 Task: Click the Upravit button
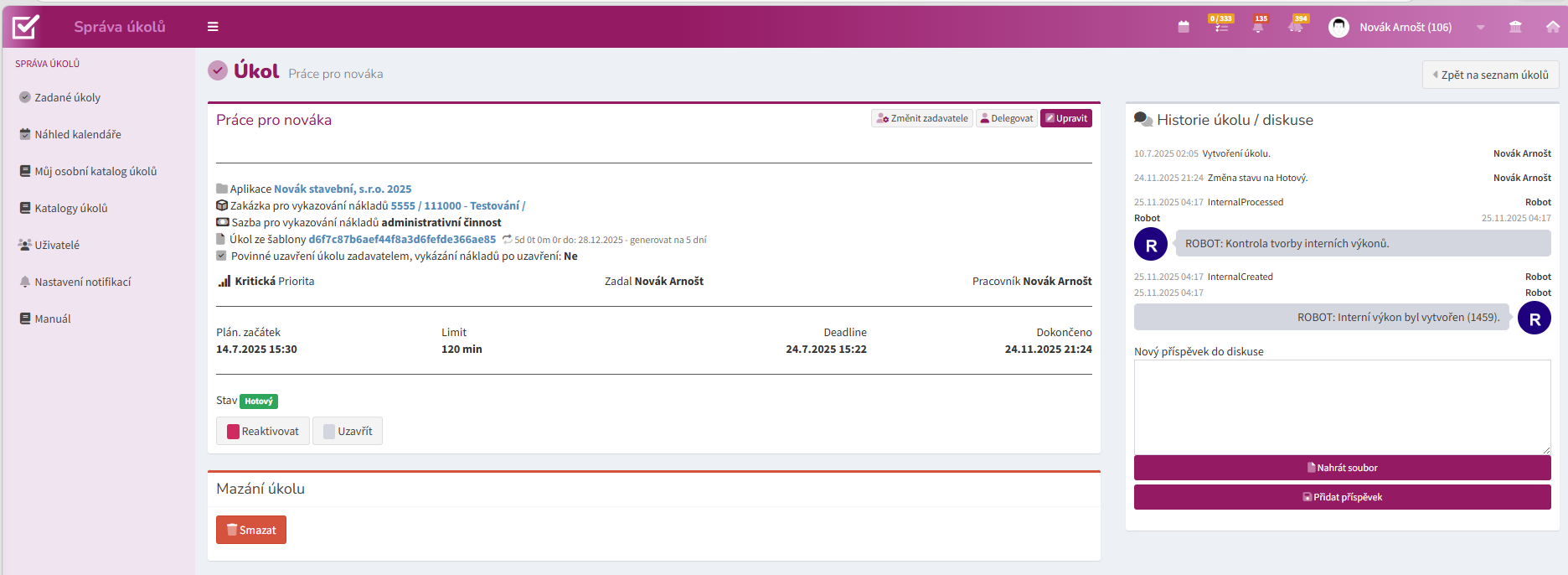pos(1066,118)
